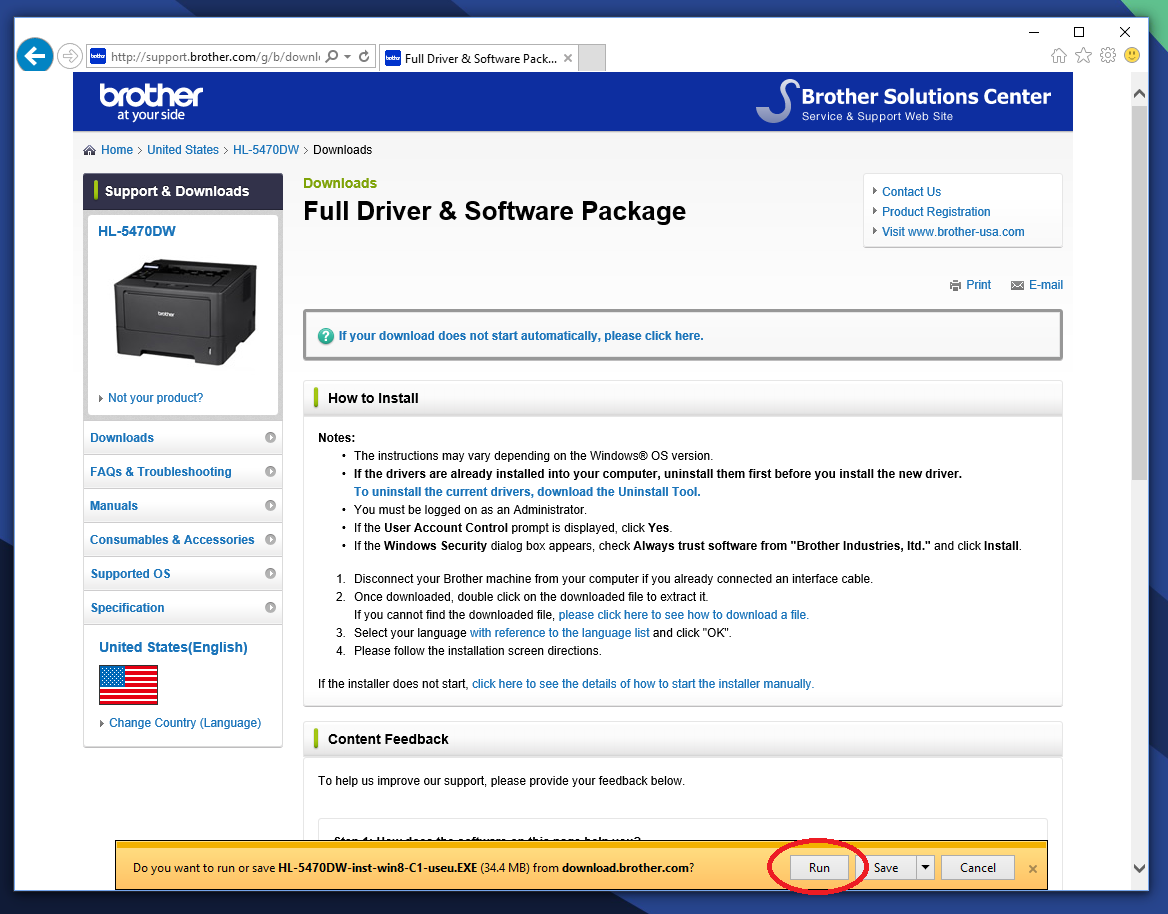Click Change Country (Language) link
Viewport: 1168px width, 914px height.
(185, 723)
